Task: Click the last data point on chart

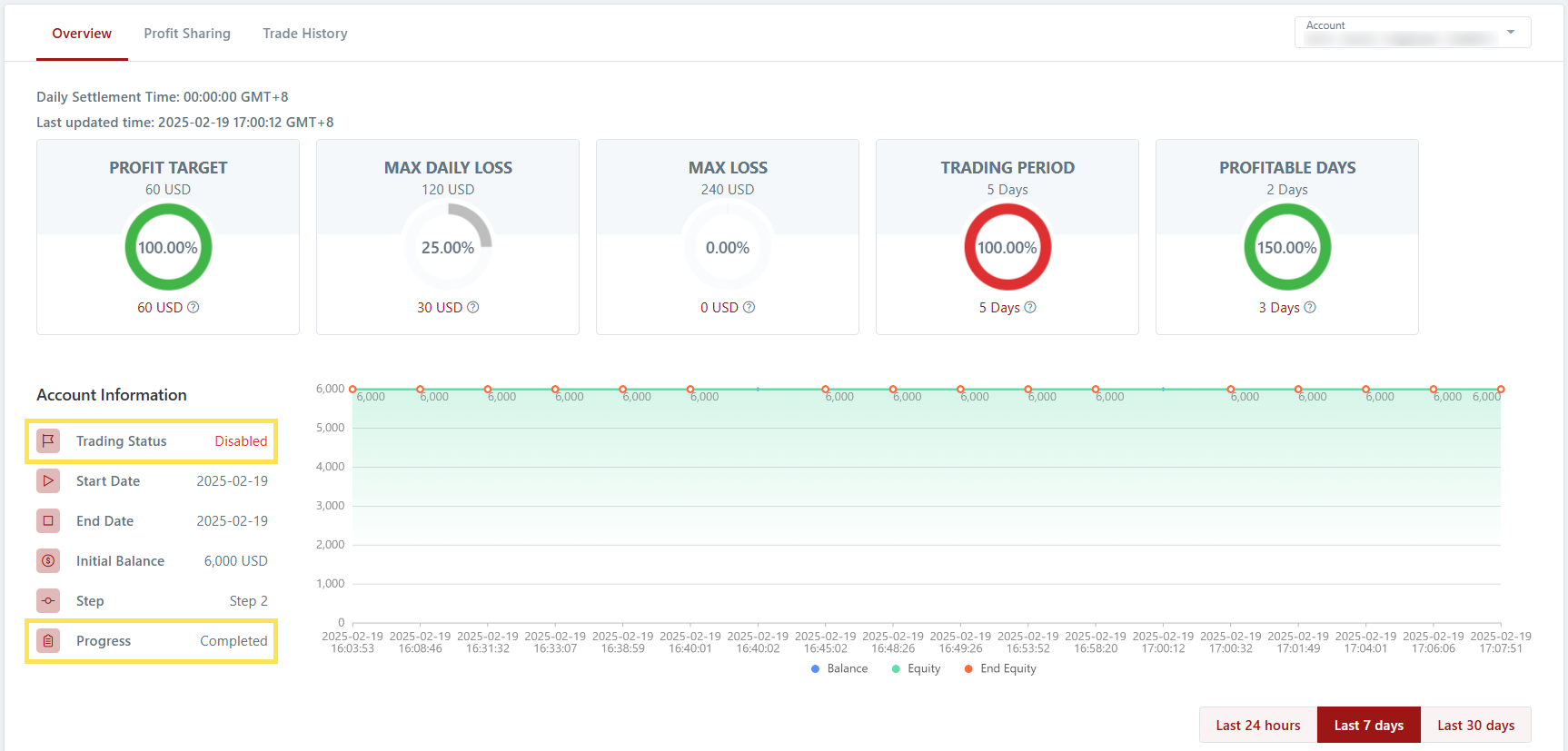Action: [1501, 390]
